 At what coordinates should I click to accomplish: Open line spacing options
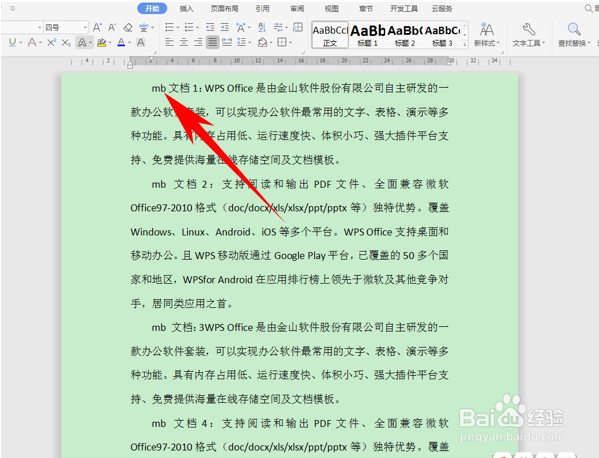click(241, 42)
